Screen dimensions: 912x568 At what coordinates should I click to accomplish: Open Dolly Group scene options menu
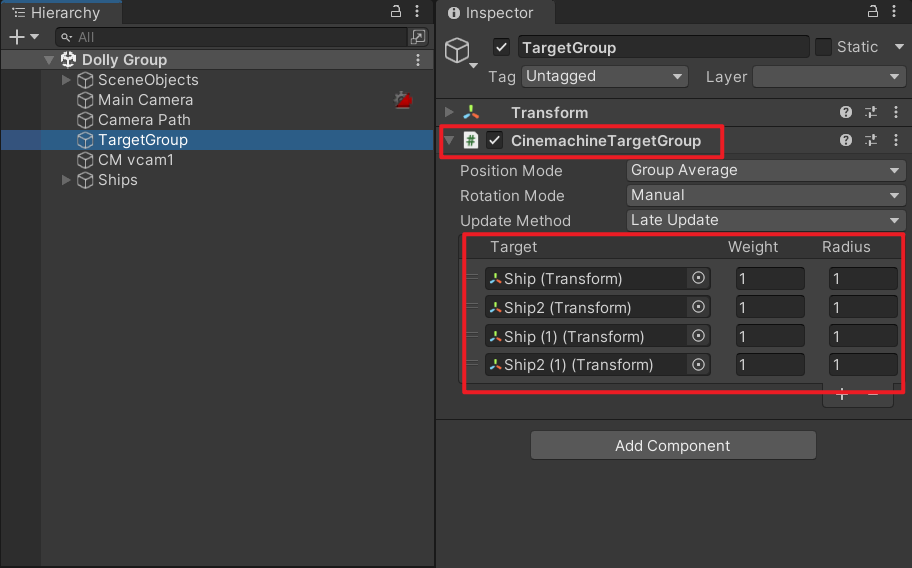pos(418,60)
